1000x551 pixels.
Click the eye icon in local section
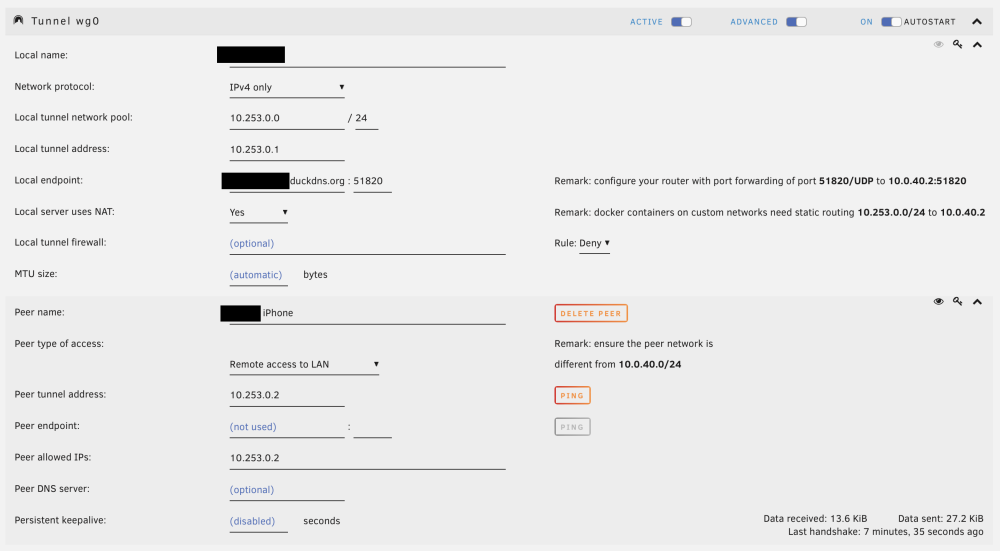(x=938, y=44)
